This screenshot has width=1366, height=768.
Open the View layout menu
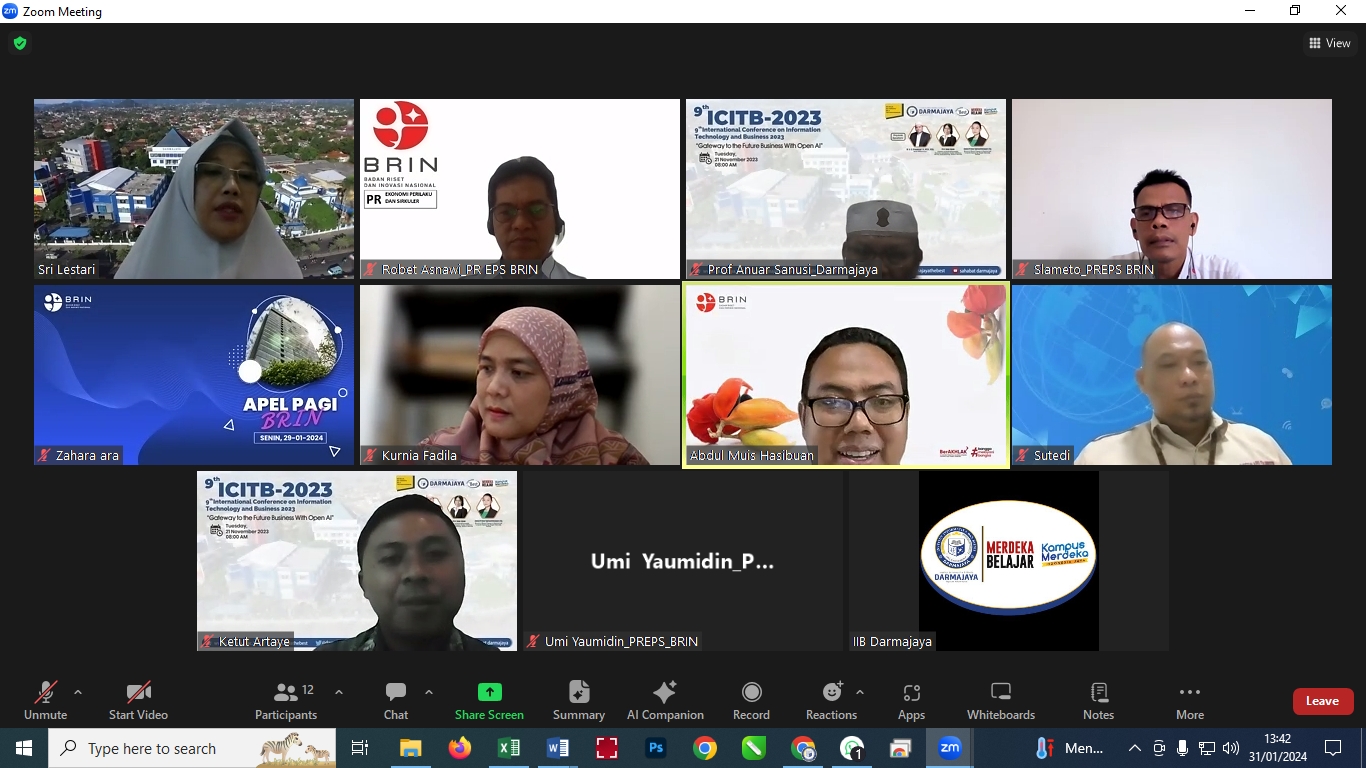click(x=1329, y=43)
